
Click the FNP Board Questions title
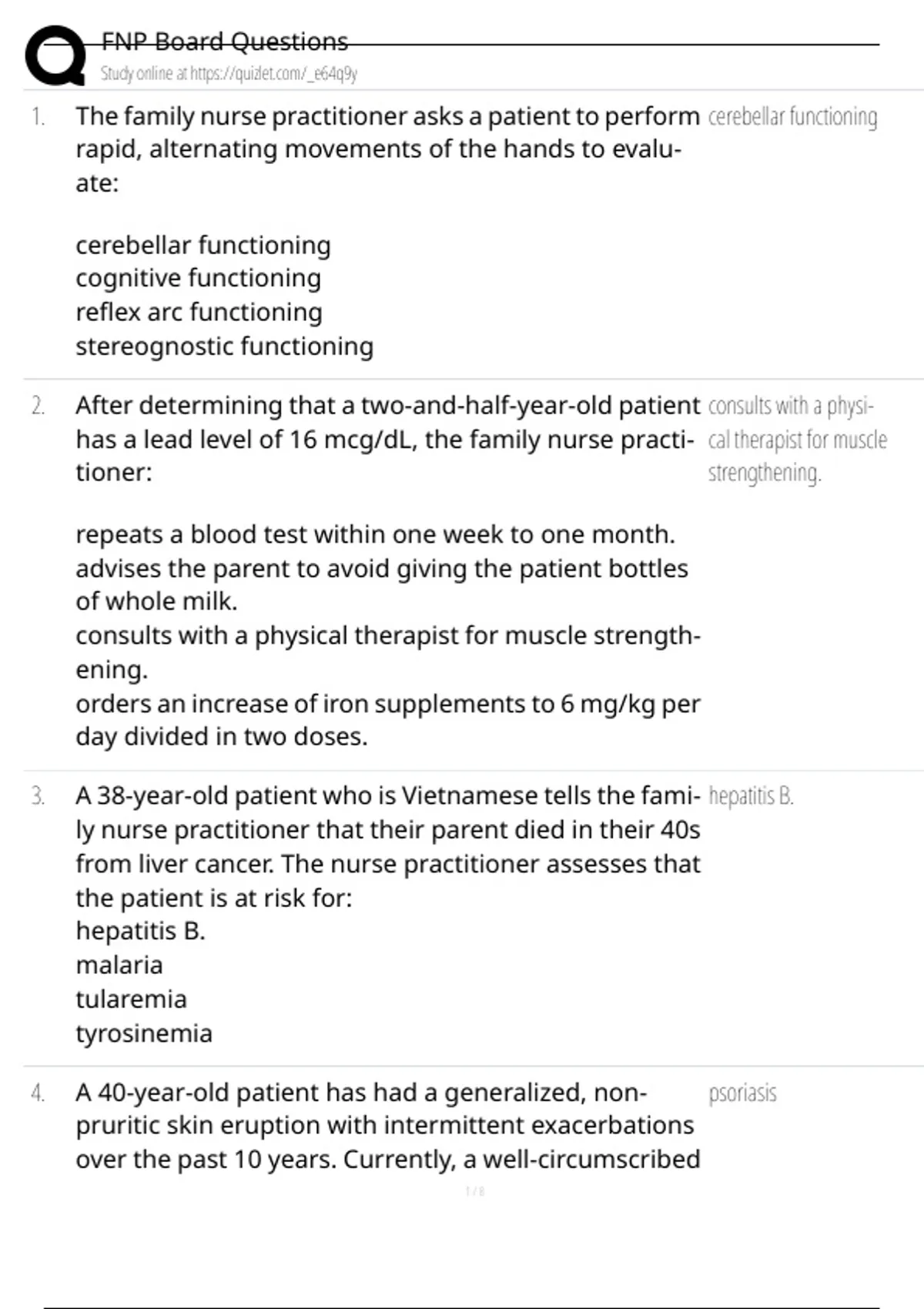225,41
